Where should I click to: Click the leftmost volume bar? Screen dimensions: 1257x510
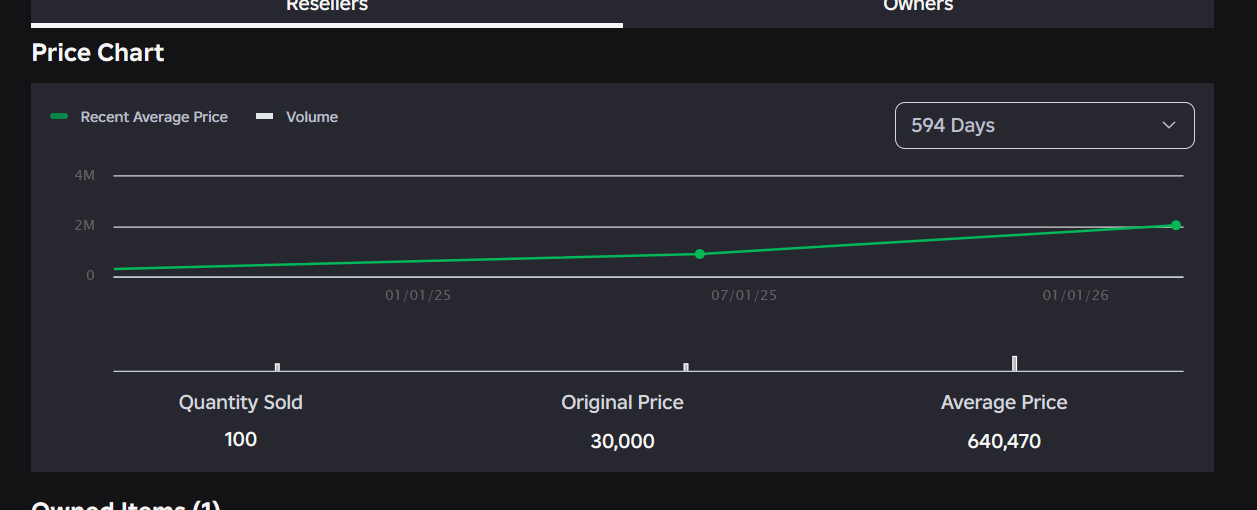coord(277,367)
